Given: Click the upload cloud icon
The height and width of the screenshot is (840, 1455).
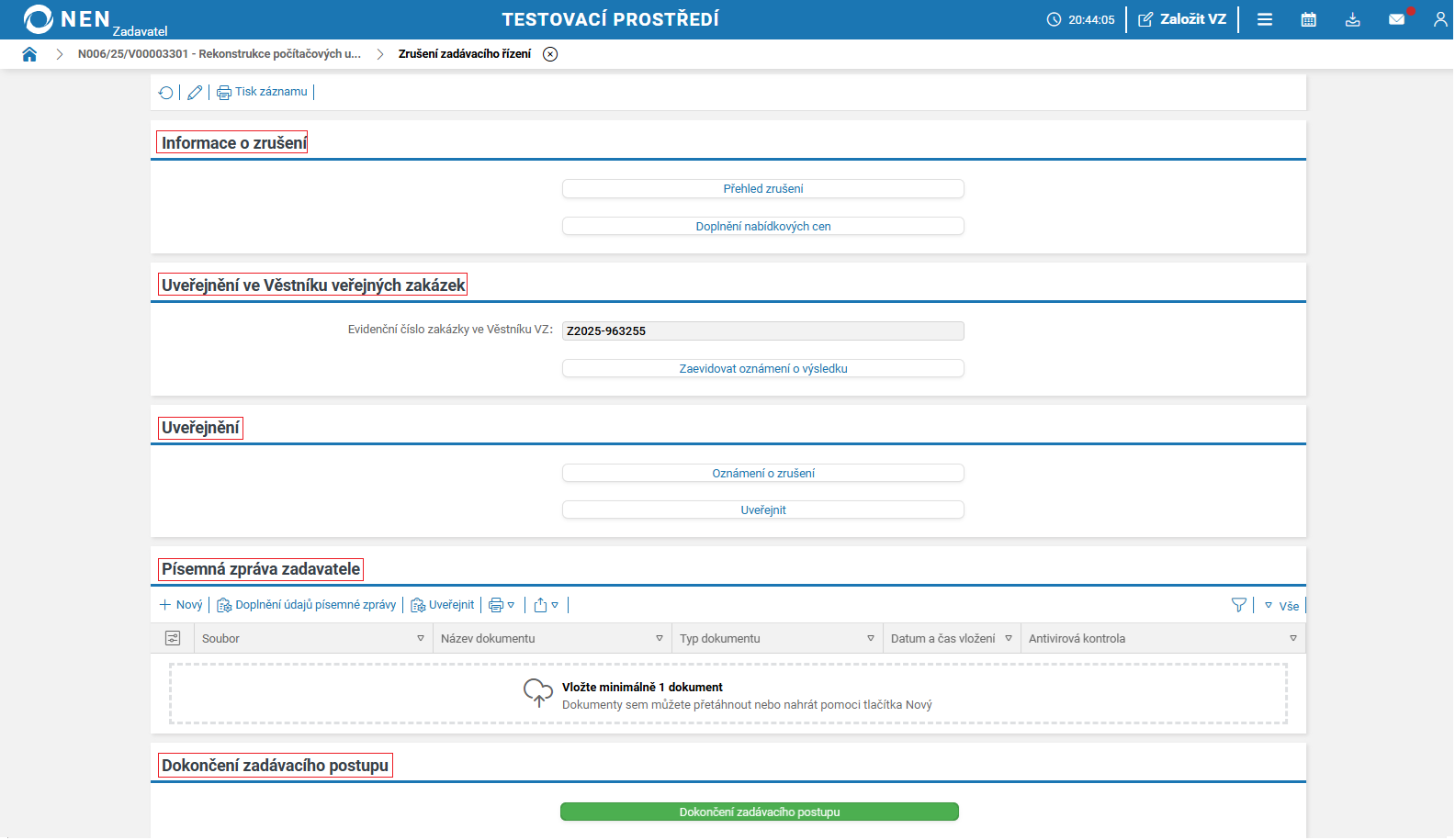Looking at the screenshot, I should (537, 693).
